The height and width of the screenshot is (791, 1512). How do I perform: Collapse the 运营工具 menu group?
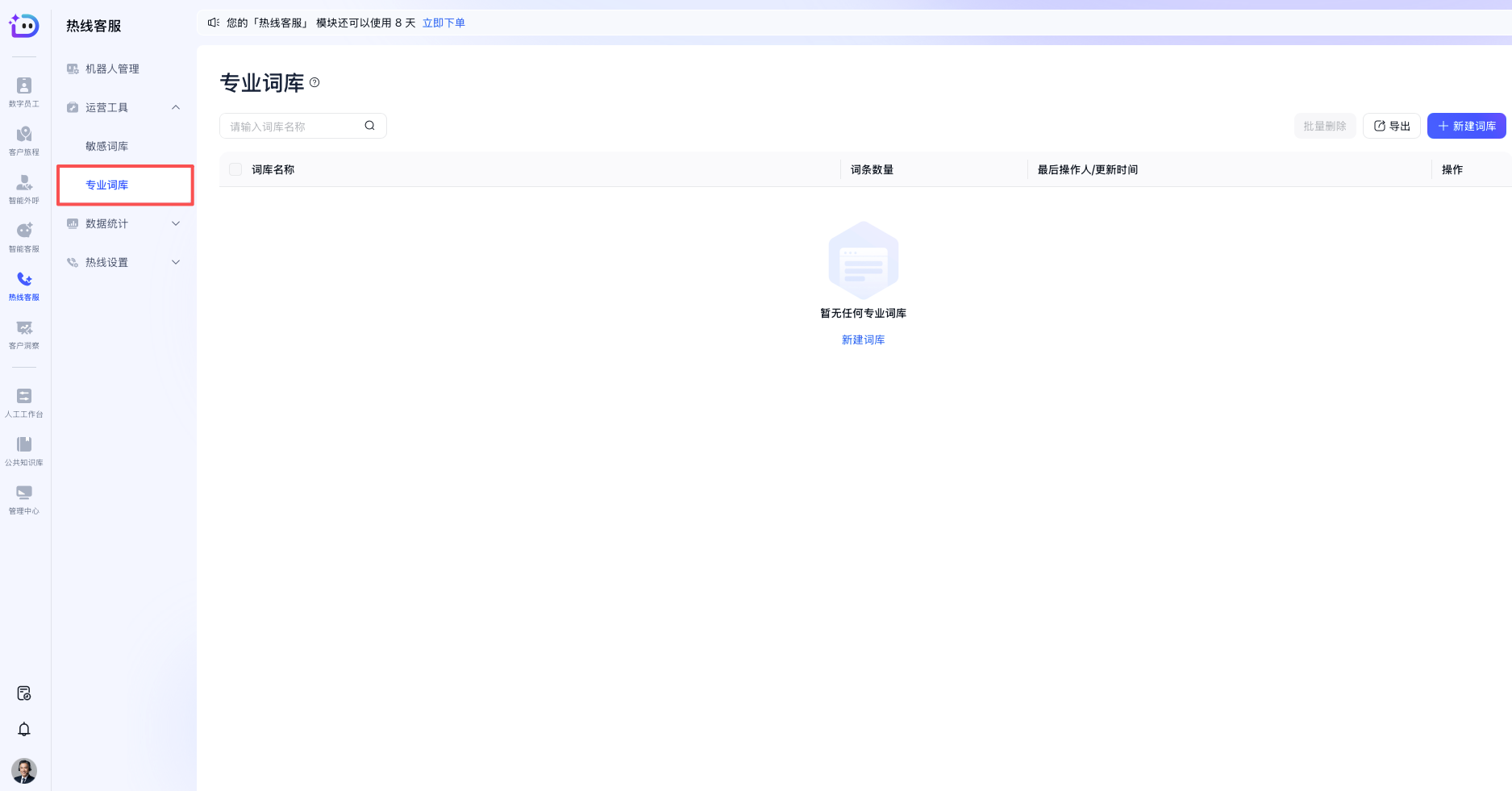point(176,107)
